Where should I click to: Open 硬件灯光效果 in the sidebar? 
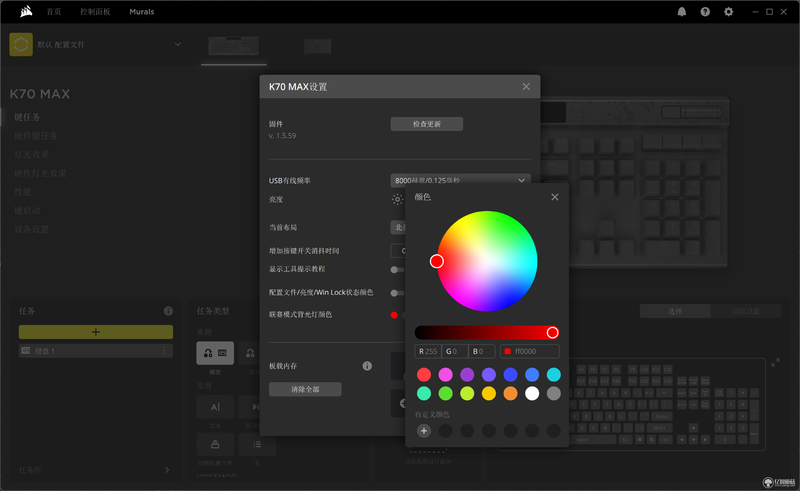coord(40,174)
